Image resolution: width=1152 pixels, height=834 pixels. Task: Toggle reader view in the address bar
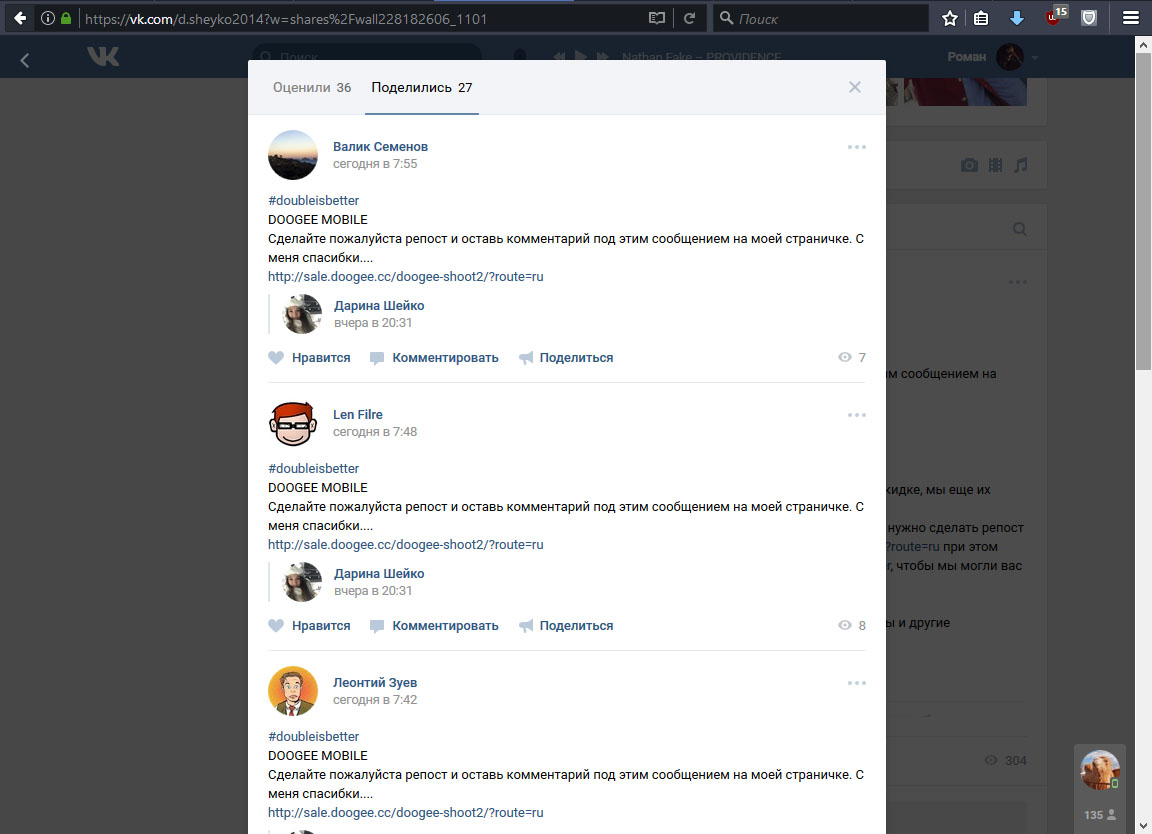[657, 18]
